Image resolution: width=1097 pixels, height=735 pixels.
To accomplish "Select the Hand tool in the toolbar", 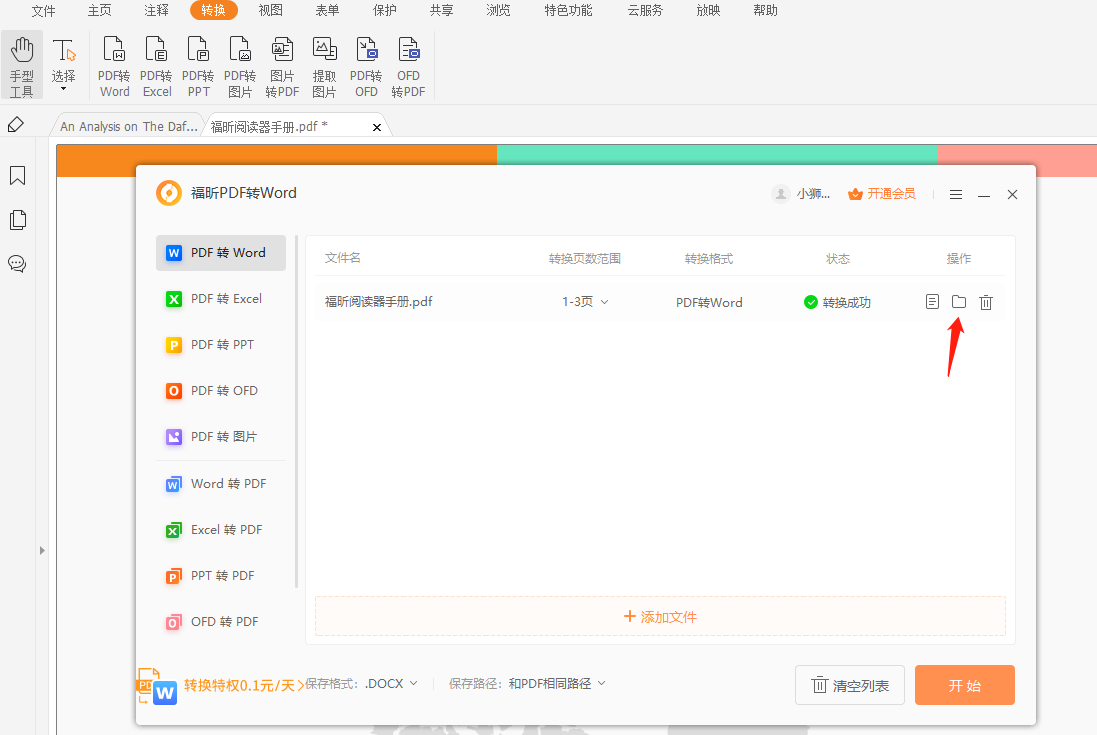I will pos(21,64).
